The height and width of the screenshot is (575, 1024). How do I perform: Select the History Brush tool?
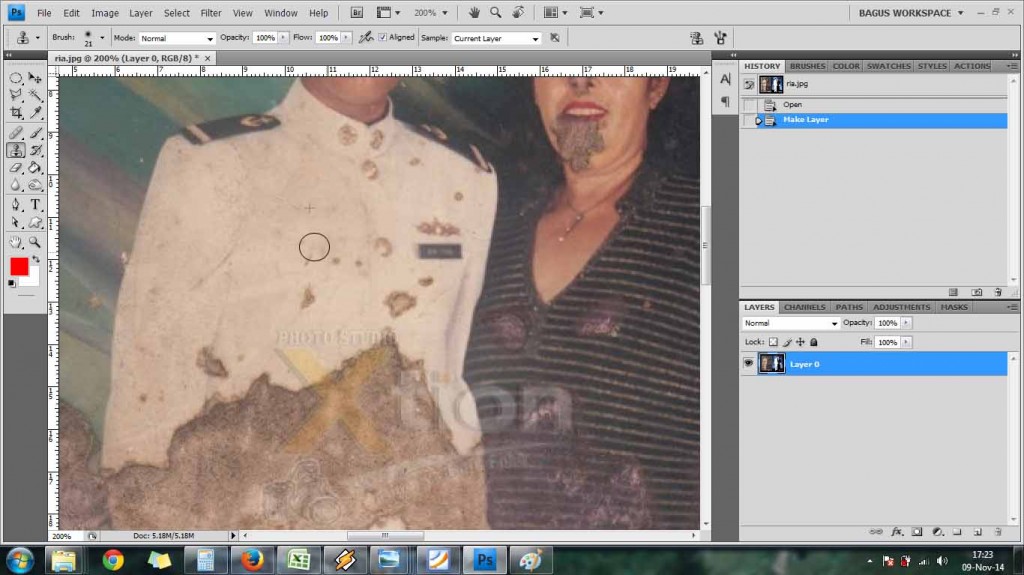coord(35,150)
